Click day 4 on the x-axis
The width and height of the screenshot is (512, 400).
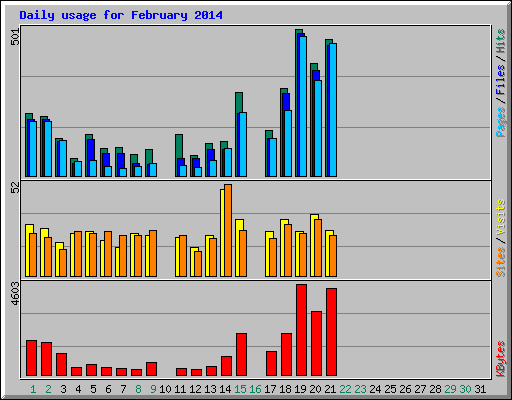click(78, 389)
